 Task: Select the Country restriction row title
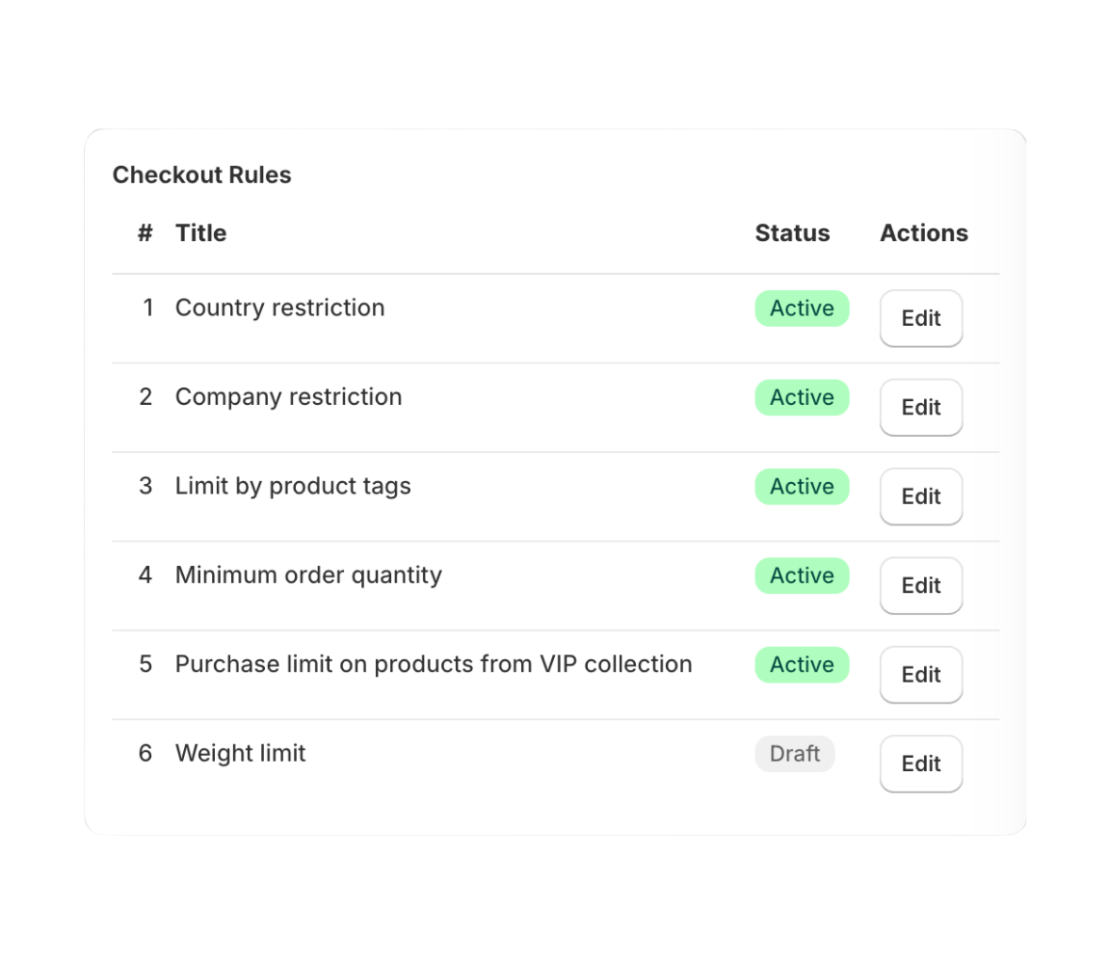[280, 308]
